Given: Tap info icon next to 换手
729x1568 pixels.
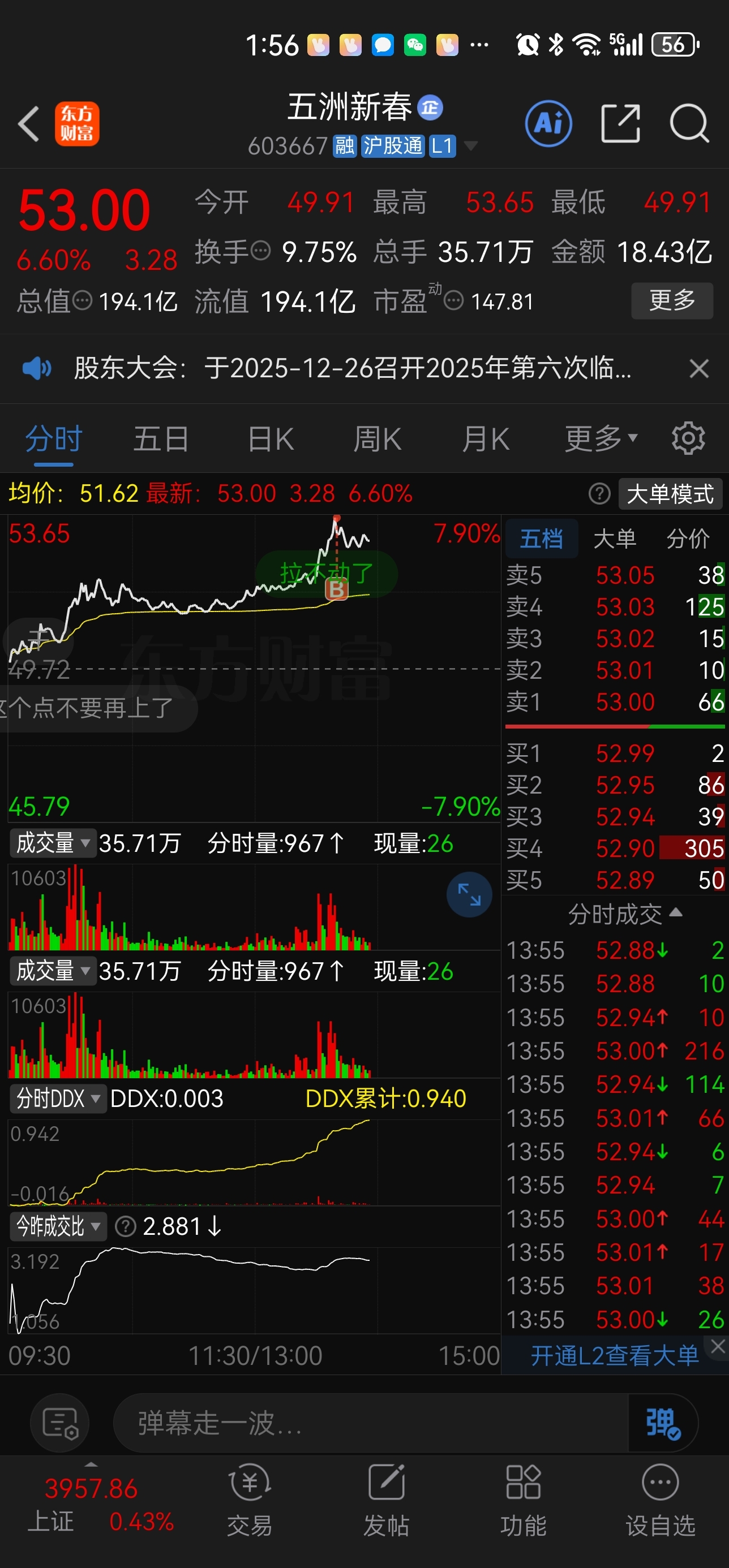Looking at the screenshot, I should [x=261, y=251].
